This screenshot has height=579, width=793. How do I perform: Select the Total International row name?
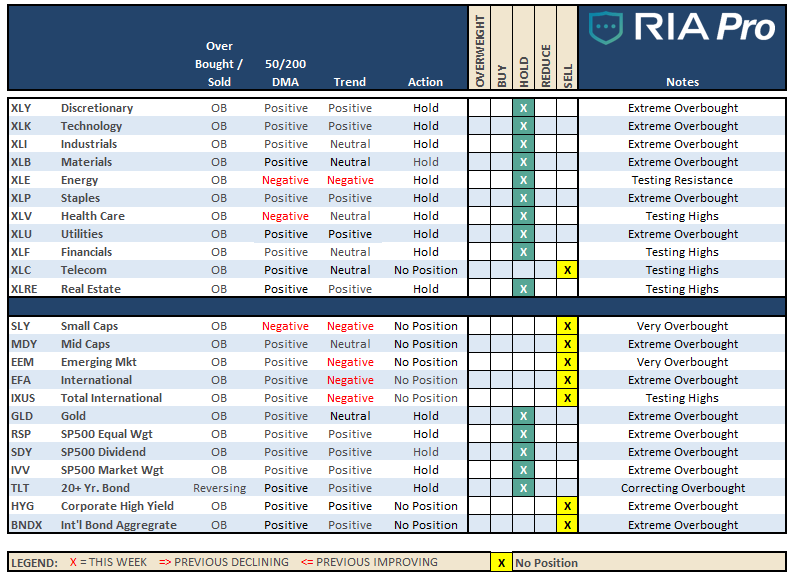coord(111,398)
